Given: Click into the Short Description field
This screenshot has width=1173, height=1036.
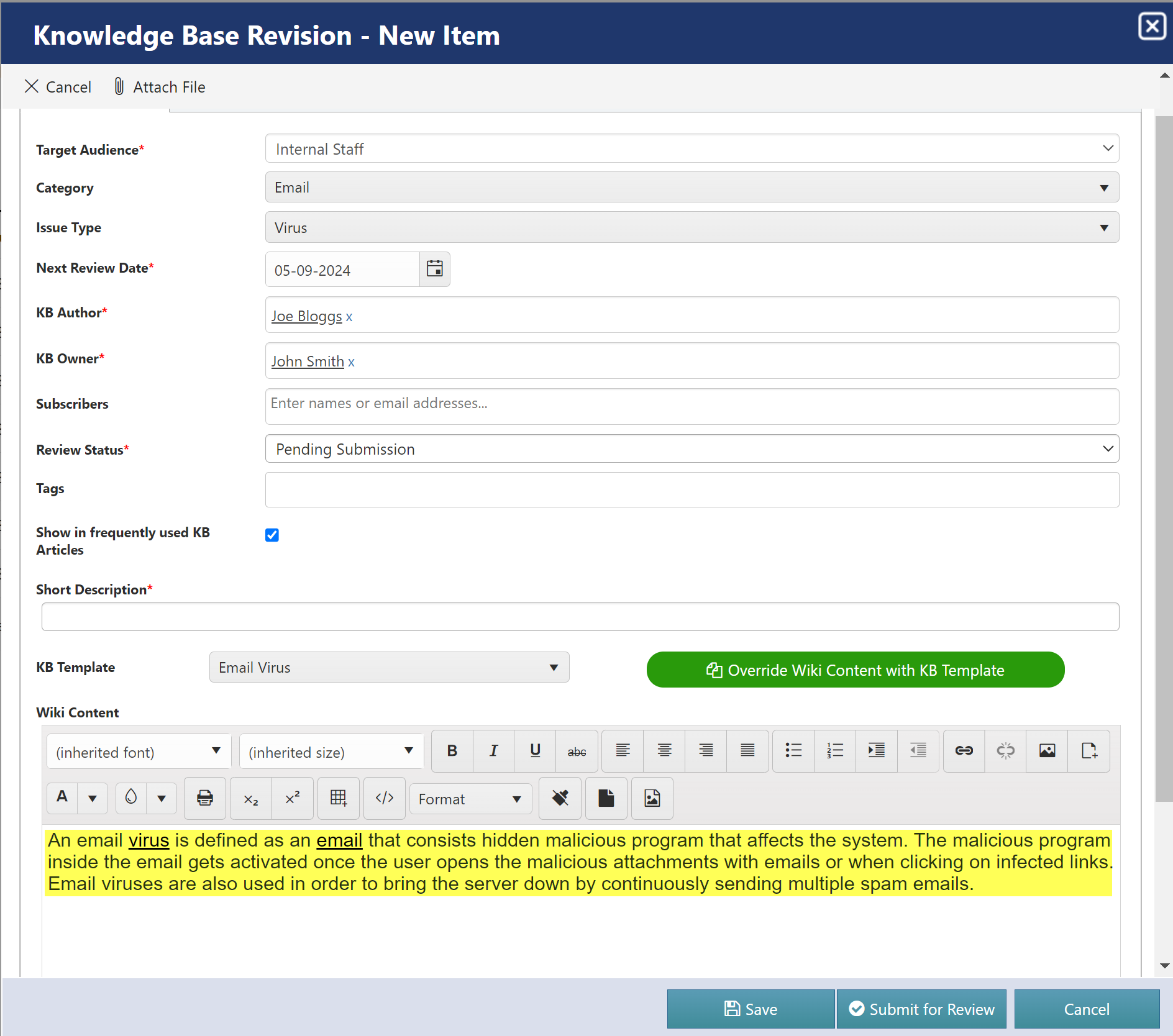Looking at the screenshot, I should point(580,617).
